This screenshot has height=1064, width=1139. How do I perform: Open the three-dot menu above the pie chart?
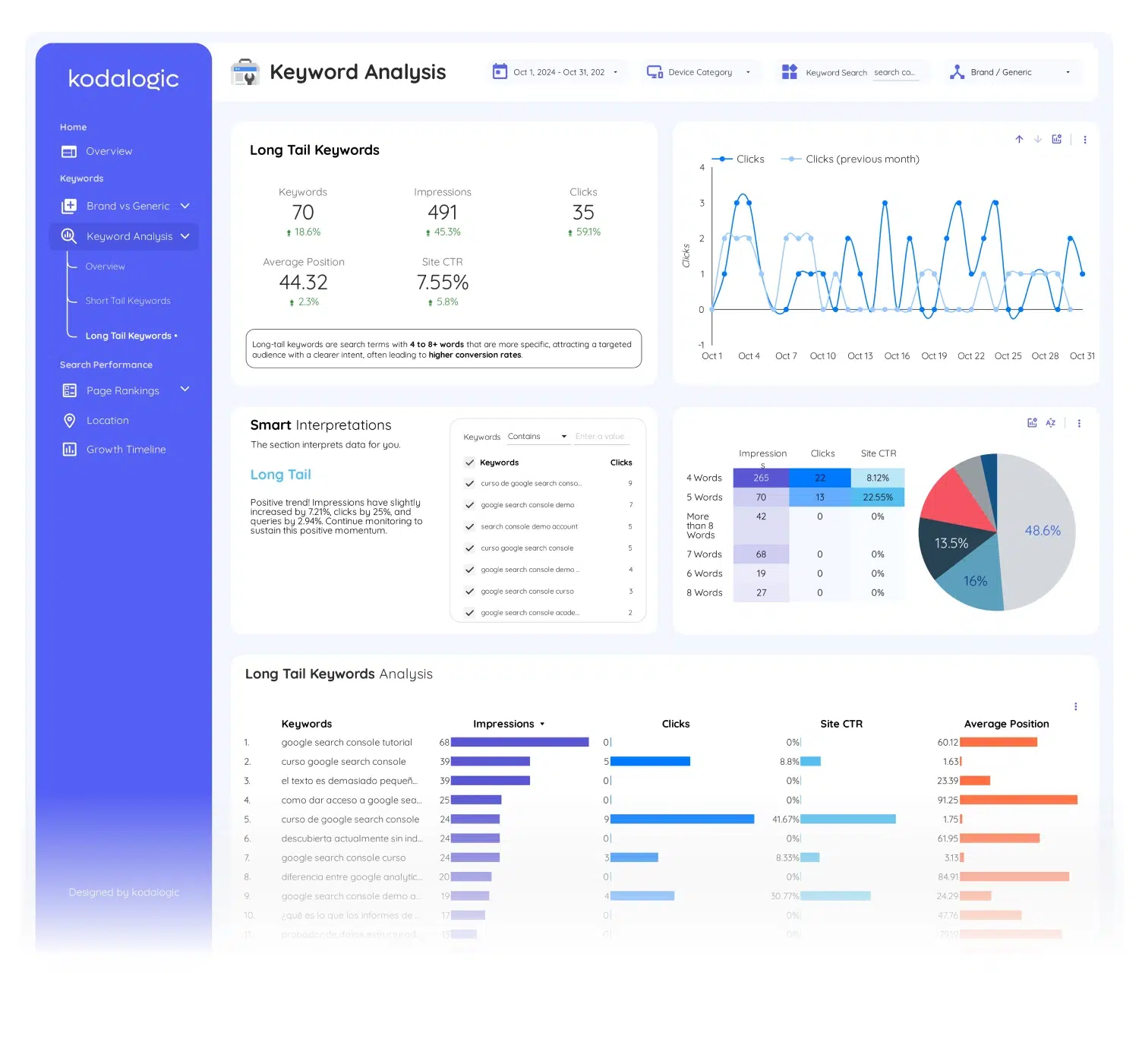click(1079, 424)
